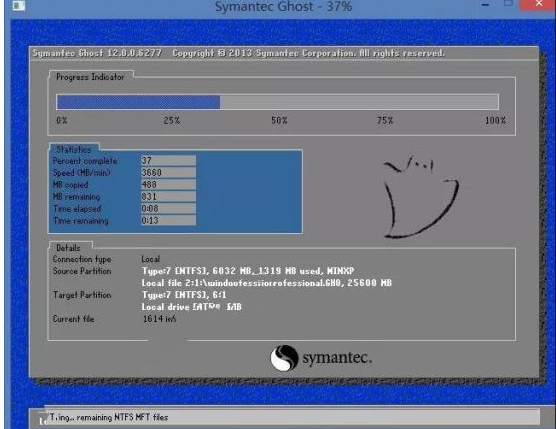Maximize the Symantec Ghost window
Screen dimensions: 556x429
pos(508,4)
